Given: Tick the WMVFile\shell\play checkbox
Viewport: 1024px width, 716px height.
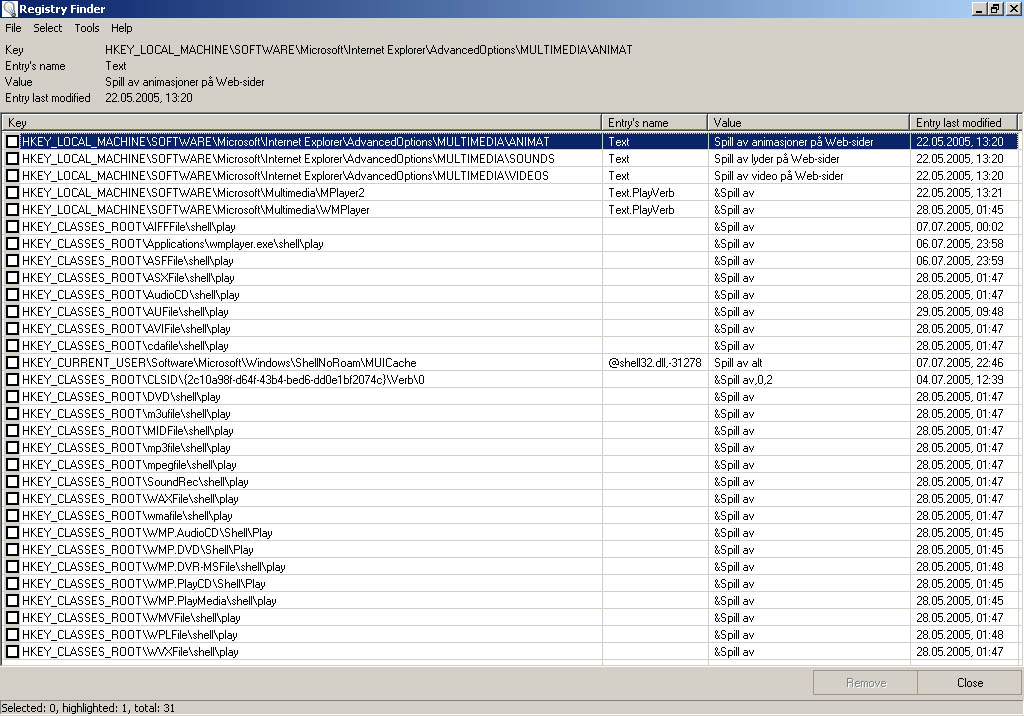Looking at the screenshot, I should (12, 617).
